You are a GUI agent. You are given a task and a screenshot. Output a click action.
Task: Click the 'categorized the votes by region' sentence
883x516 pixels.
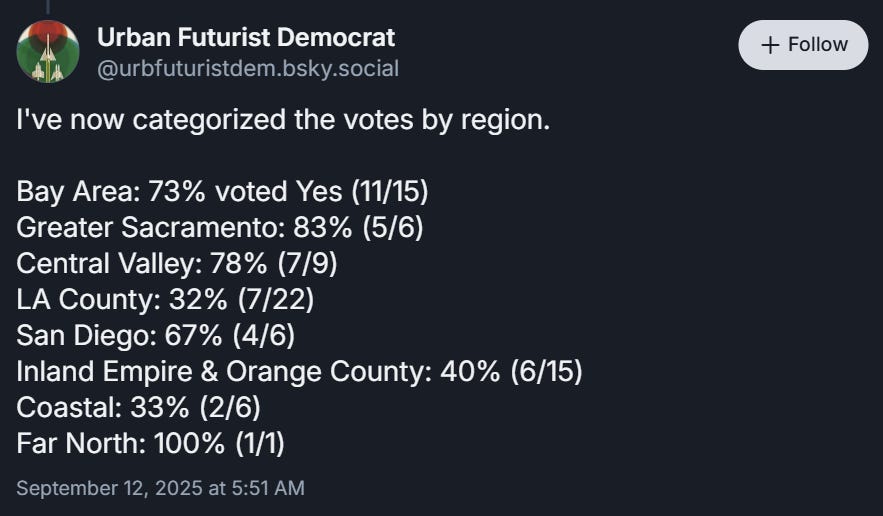283,121
